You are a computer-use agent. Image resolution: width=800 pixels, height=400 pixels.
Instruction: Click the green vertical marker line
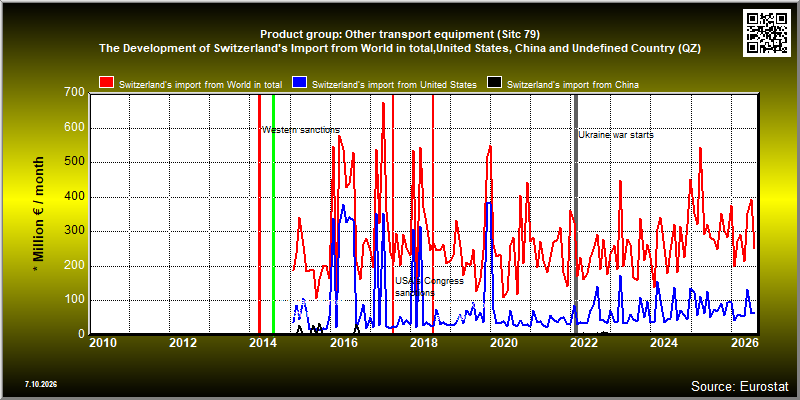tap(273, 214)
